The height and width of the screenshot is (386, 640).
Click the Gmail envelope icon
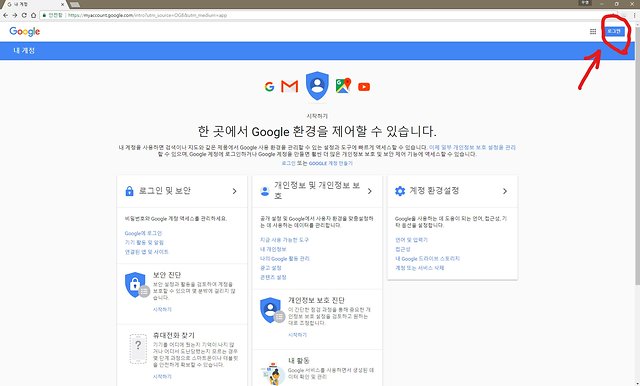point(289,87)
